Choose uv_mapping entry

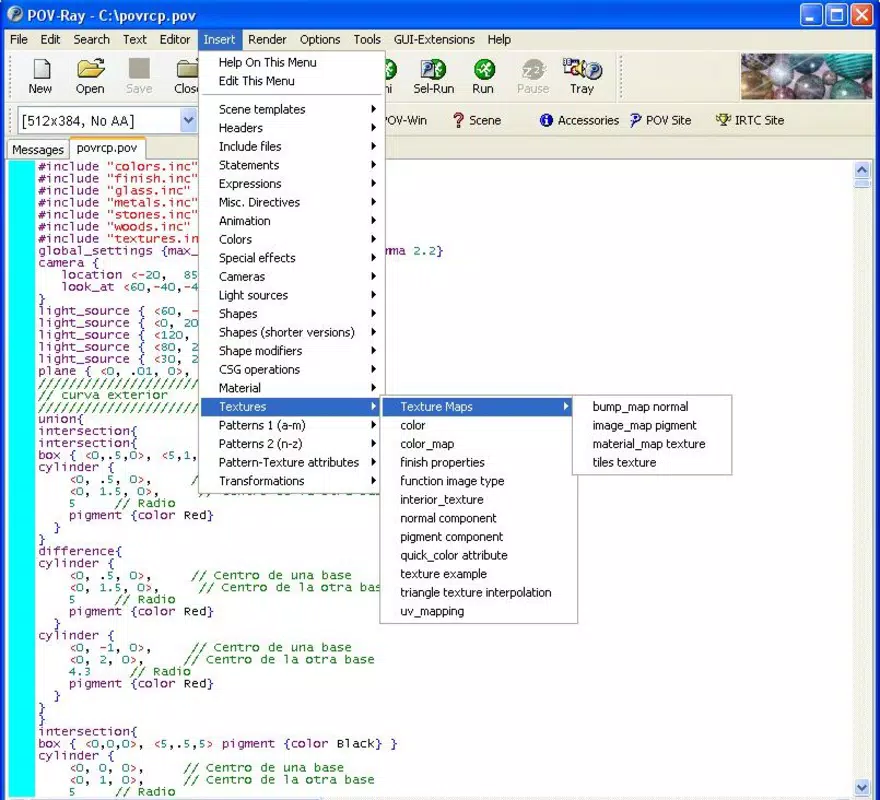(478, 610)
